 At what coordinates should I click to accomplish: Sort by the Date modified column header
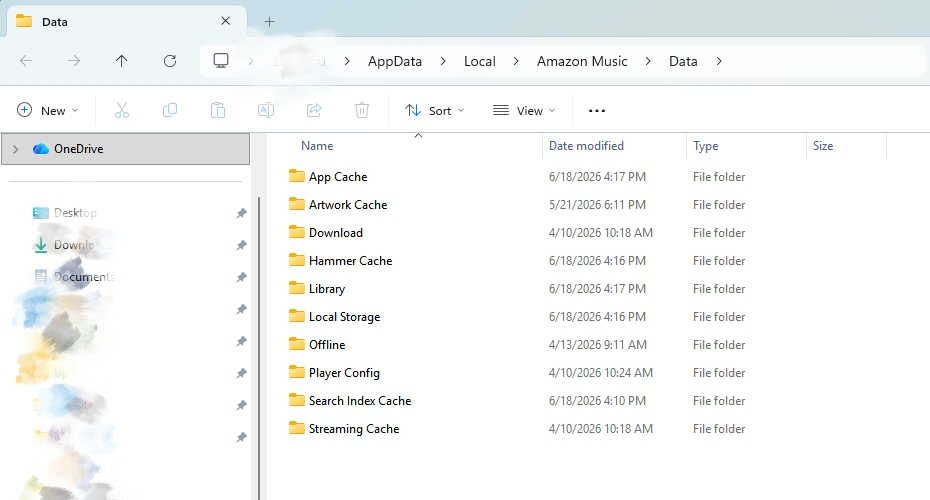pos(586,146)
